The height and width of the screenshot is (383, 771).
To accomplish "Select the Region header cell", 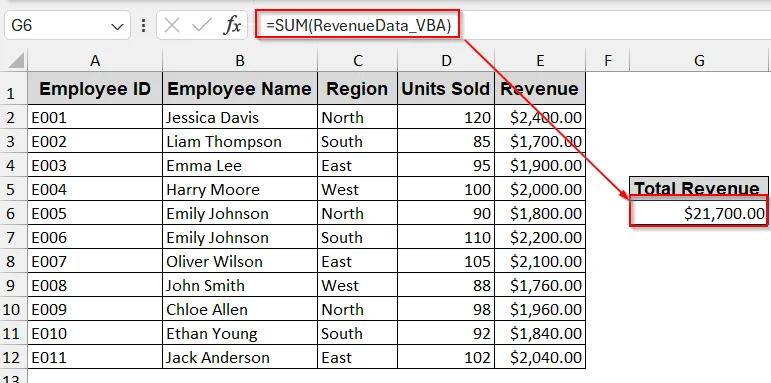I will [357, 88].
